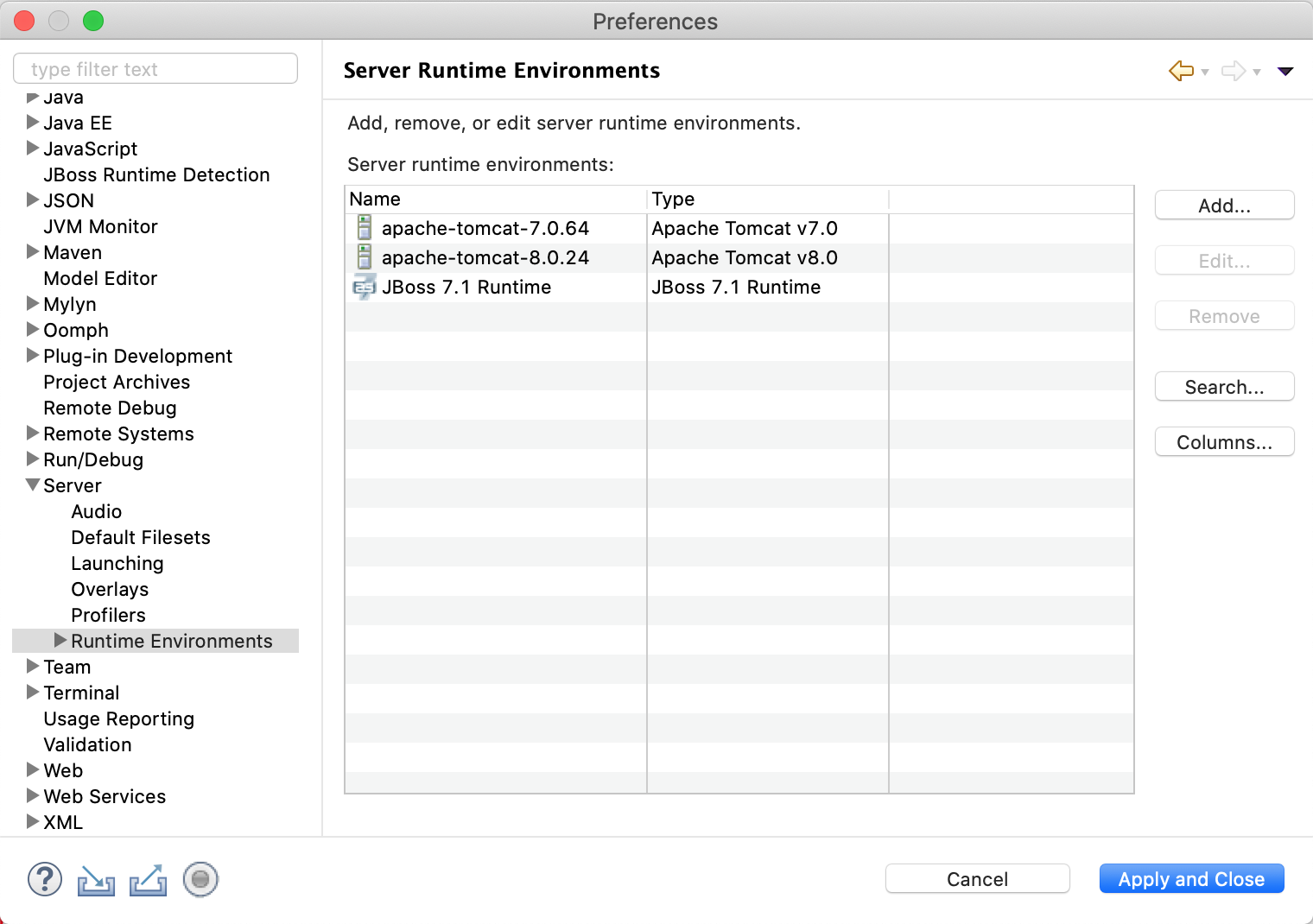Select Model Editor preference page
1313x924 pixels.
(100, 278)
